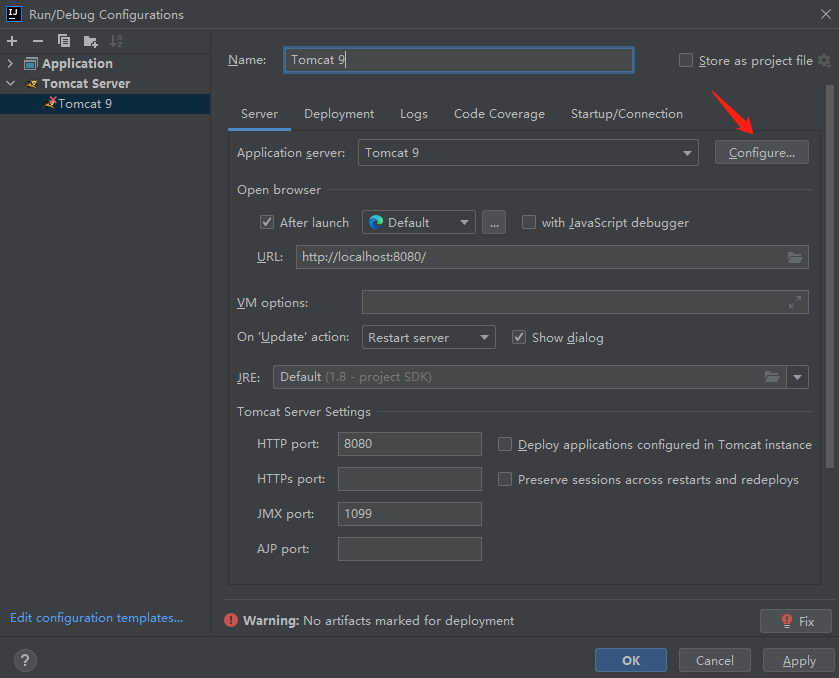
Task: Click the Configure... button
Action: coord(761,153)
